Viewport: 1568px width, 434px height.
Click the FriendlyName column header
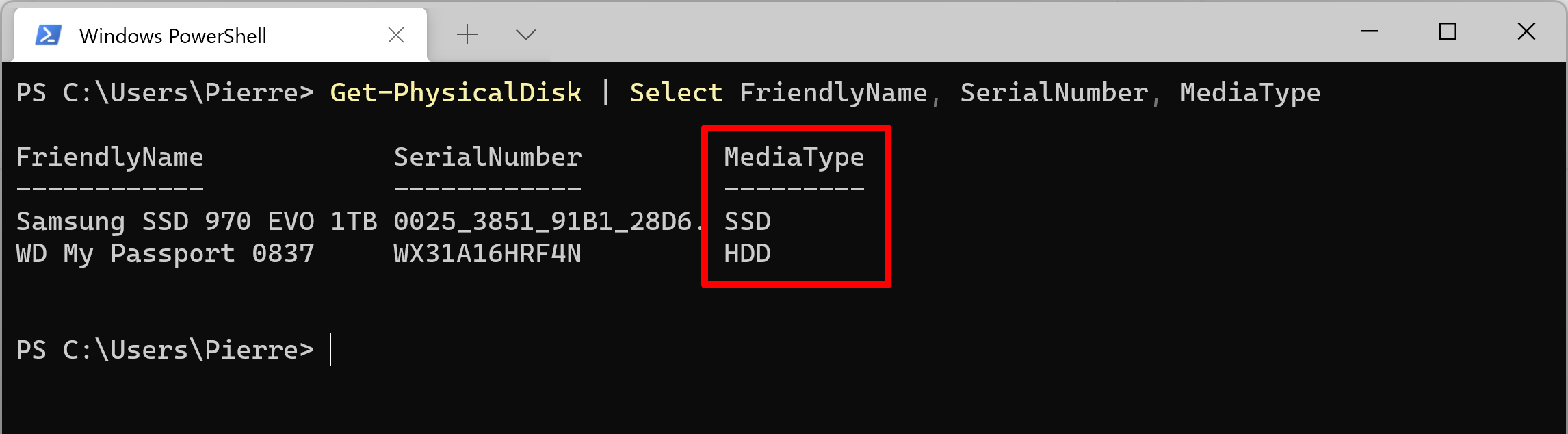(110, 157)
